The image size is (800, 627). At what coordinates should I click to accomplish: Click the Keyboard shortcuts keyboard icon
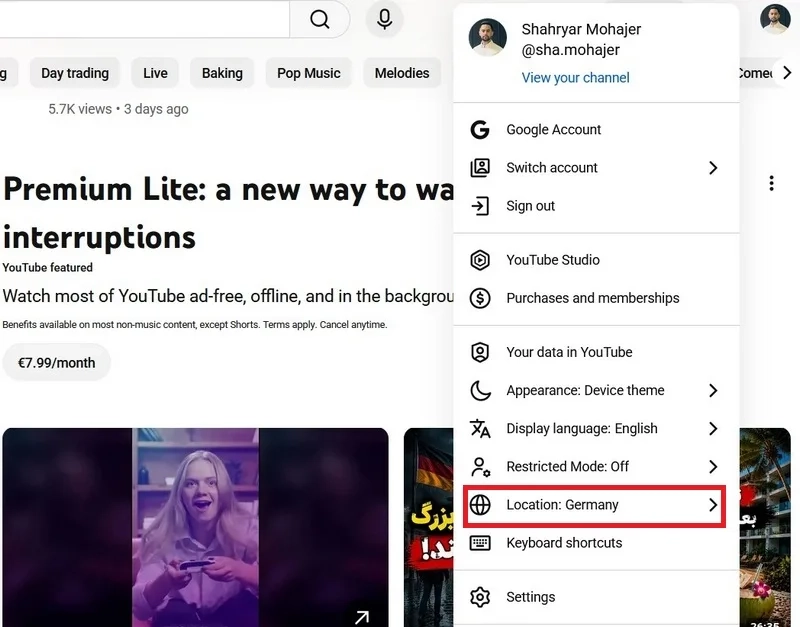pyautogui.click(x=480, y=543)
